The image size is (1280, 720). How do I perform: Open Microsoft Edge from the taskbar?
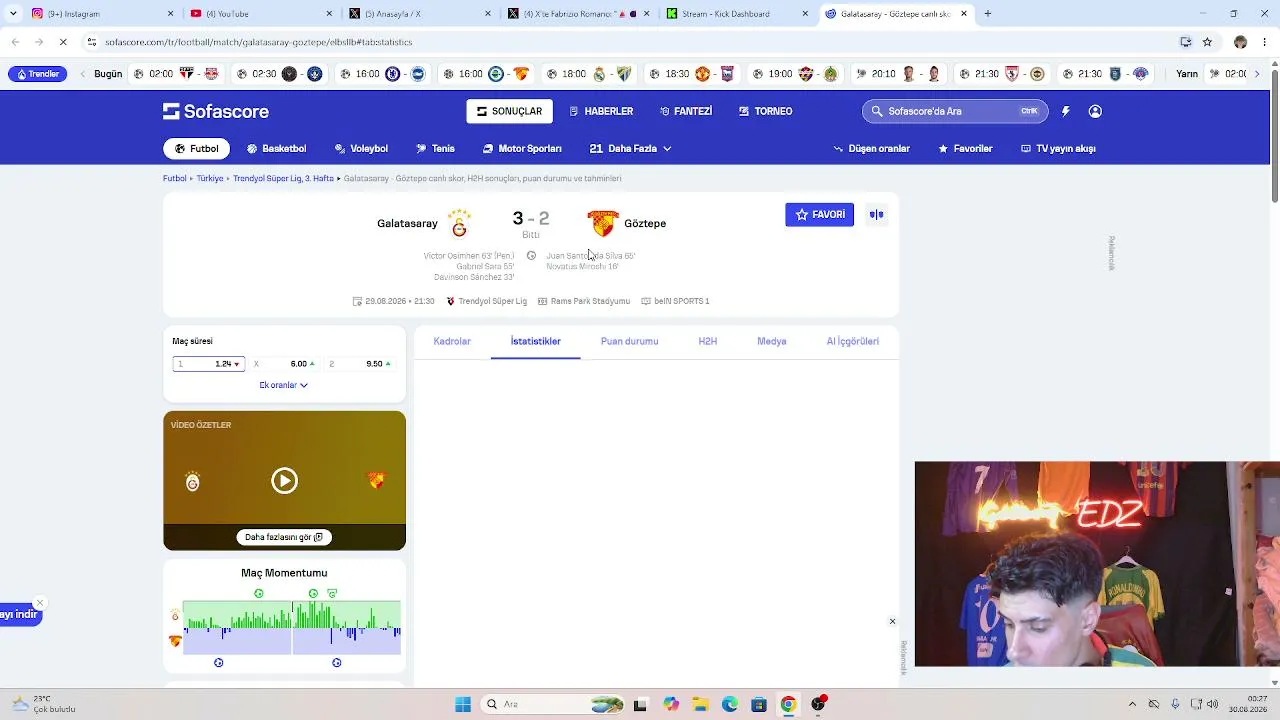pos(730,704)
